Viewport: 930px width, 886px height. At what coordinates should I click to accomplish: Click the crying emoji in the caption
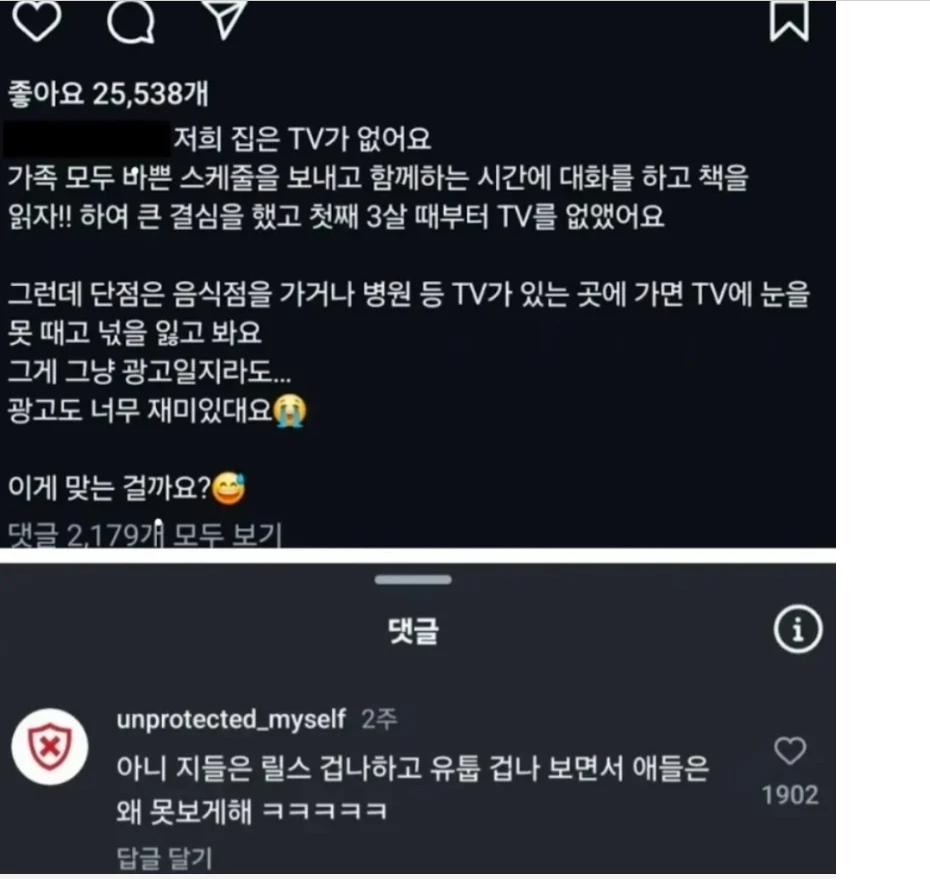290,410
